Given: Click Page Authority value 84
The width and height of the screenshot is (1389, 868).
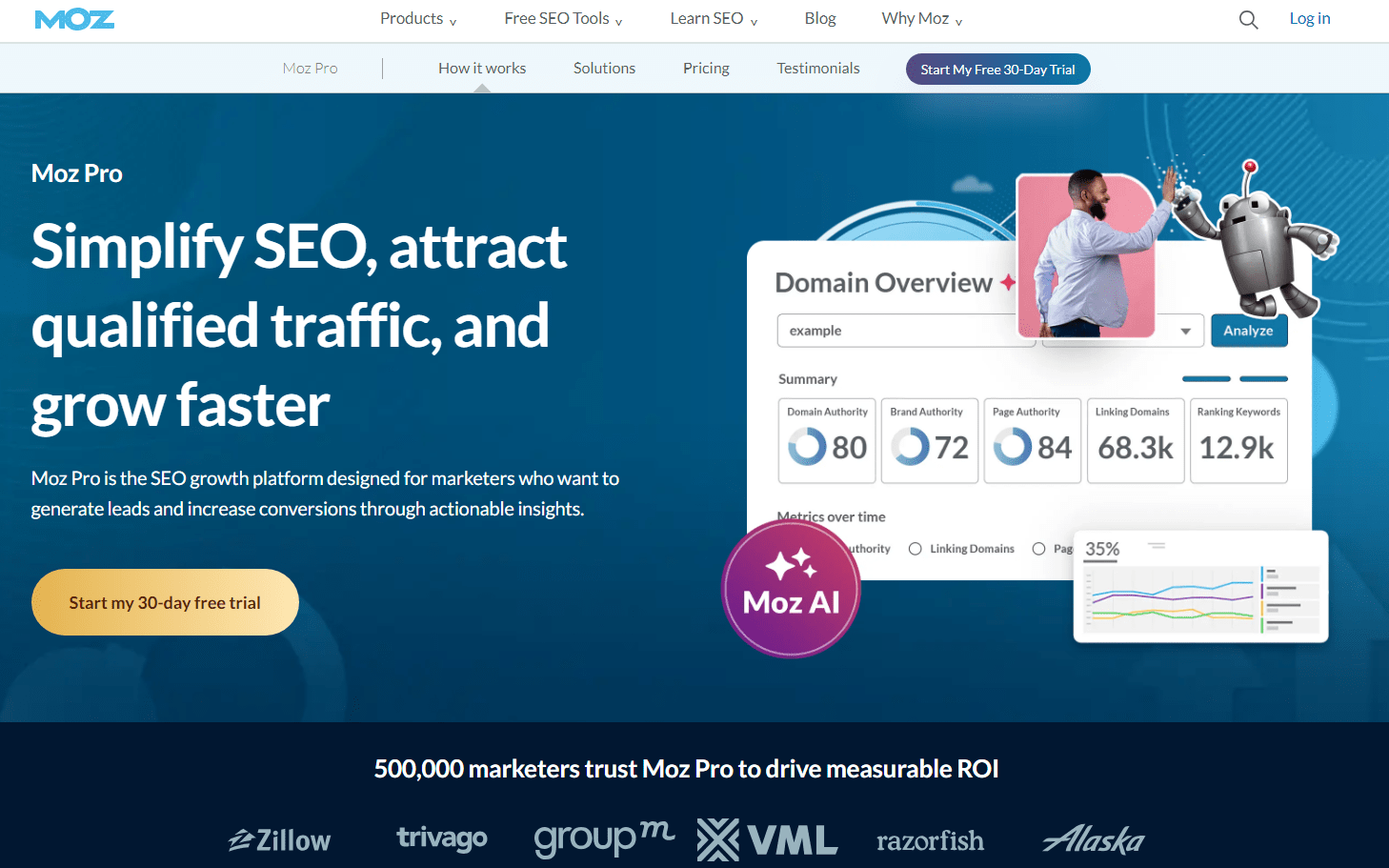Looking at the screenshot, I should (x=1055, y=447).
